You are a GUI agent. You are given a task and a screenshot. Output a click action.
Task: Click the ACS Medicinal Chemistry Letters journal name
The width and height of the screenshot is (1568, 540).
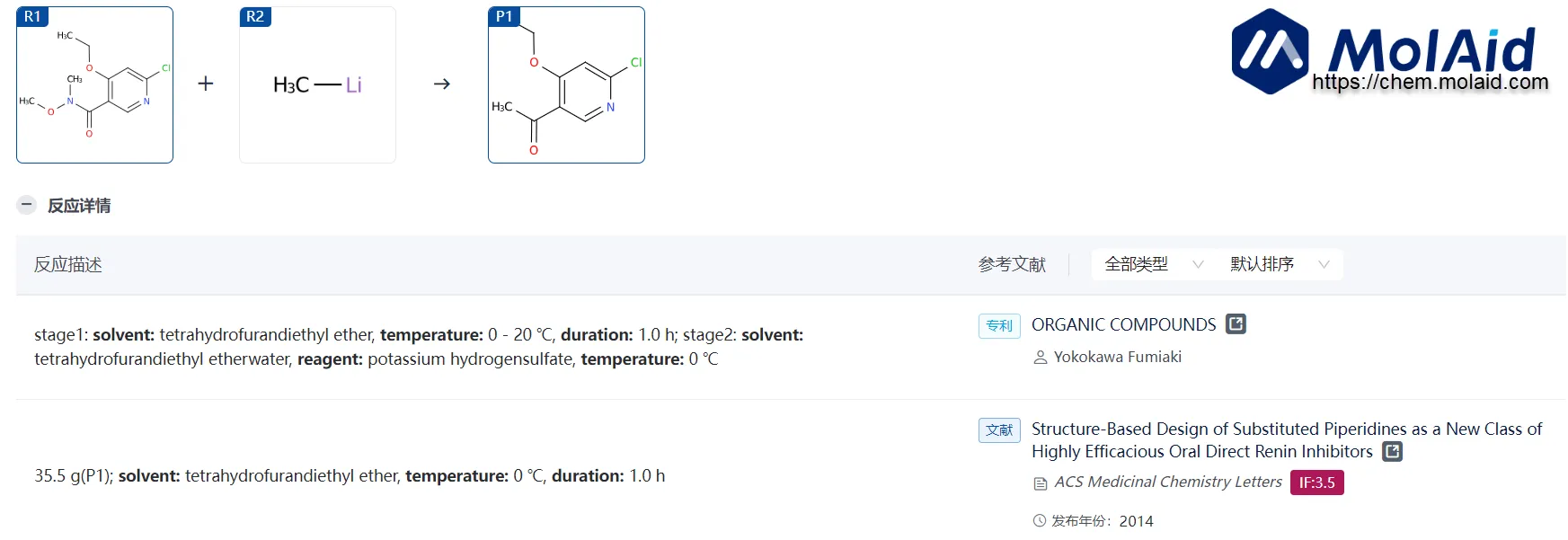point(1168,482)
